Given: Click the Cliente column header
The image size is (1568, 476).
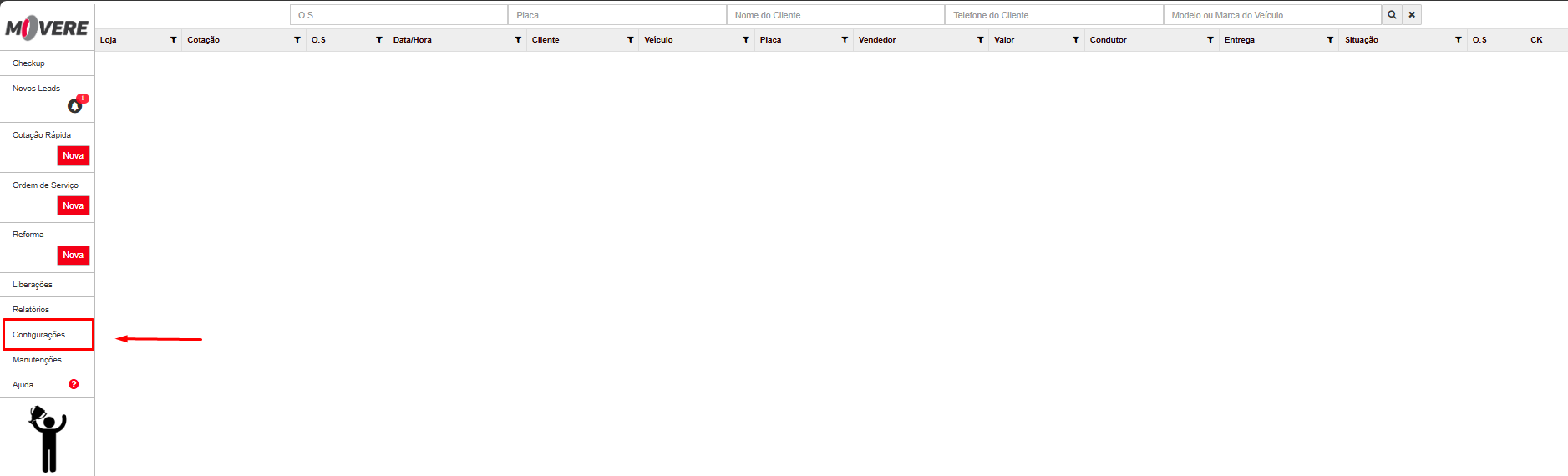Looking at the screenshot, I should [x=546, y=40].
